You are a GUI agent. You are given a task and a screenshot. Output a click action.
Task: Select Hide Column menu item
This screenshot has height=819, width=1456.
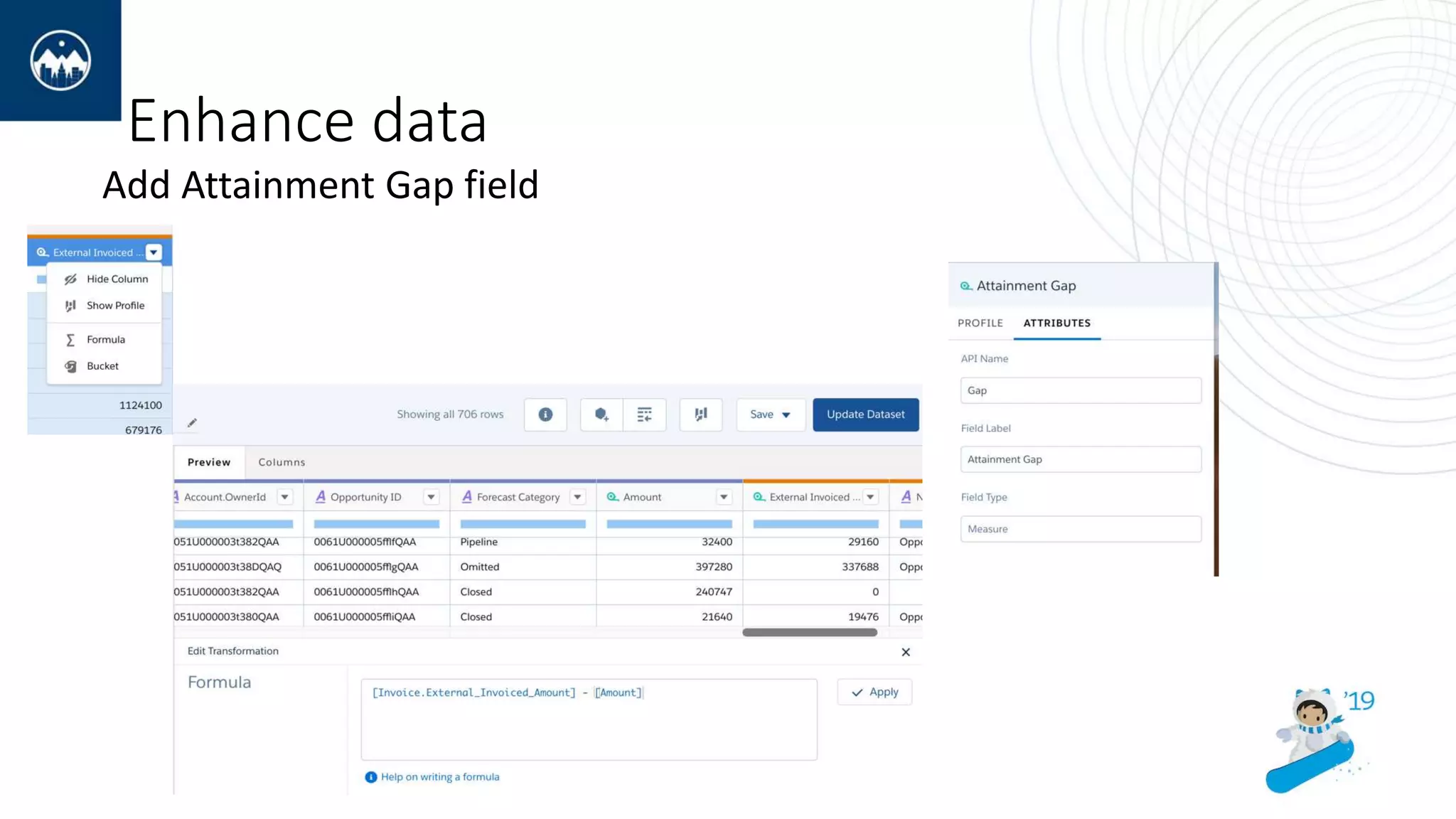point(105,279)
